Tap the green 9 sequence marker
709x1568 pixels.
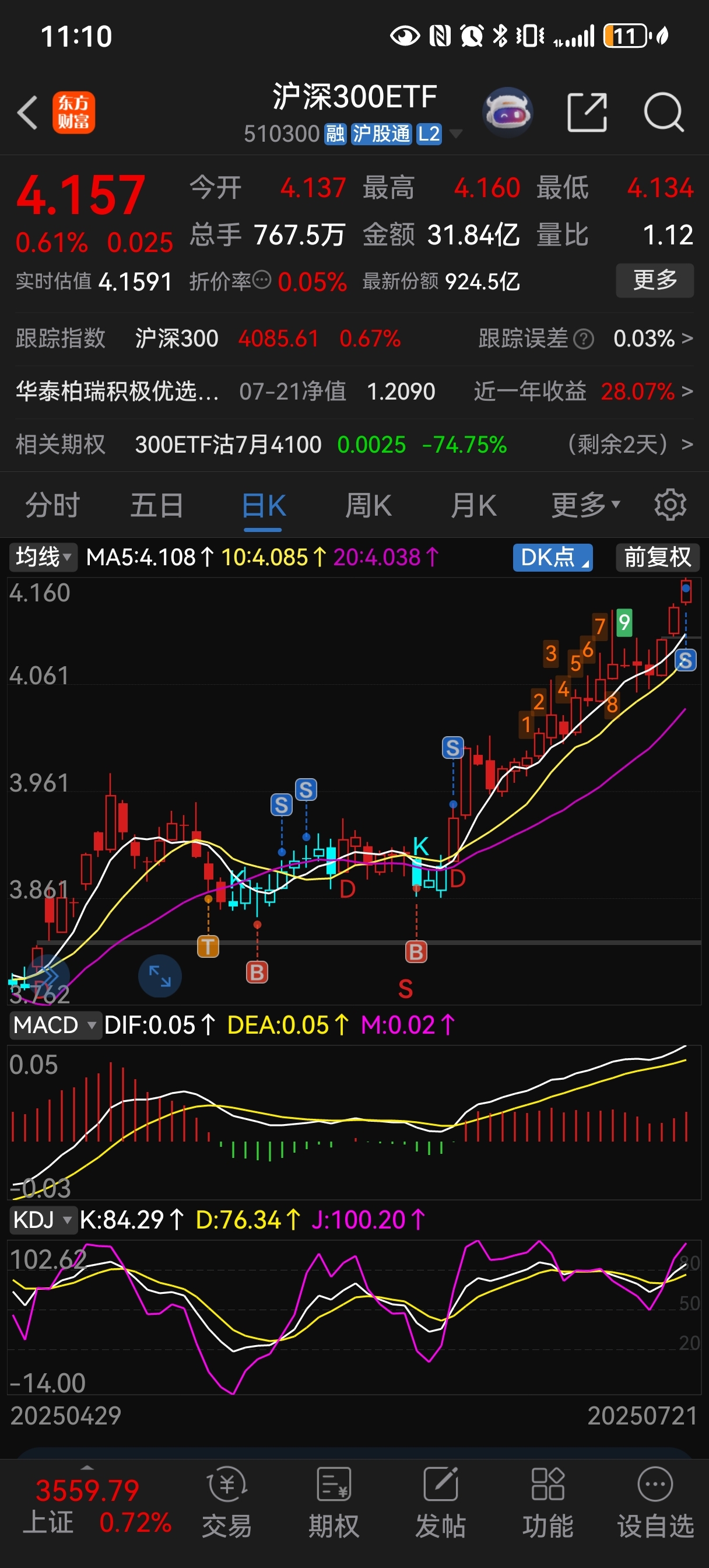coord(624,622)
